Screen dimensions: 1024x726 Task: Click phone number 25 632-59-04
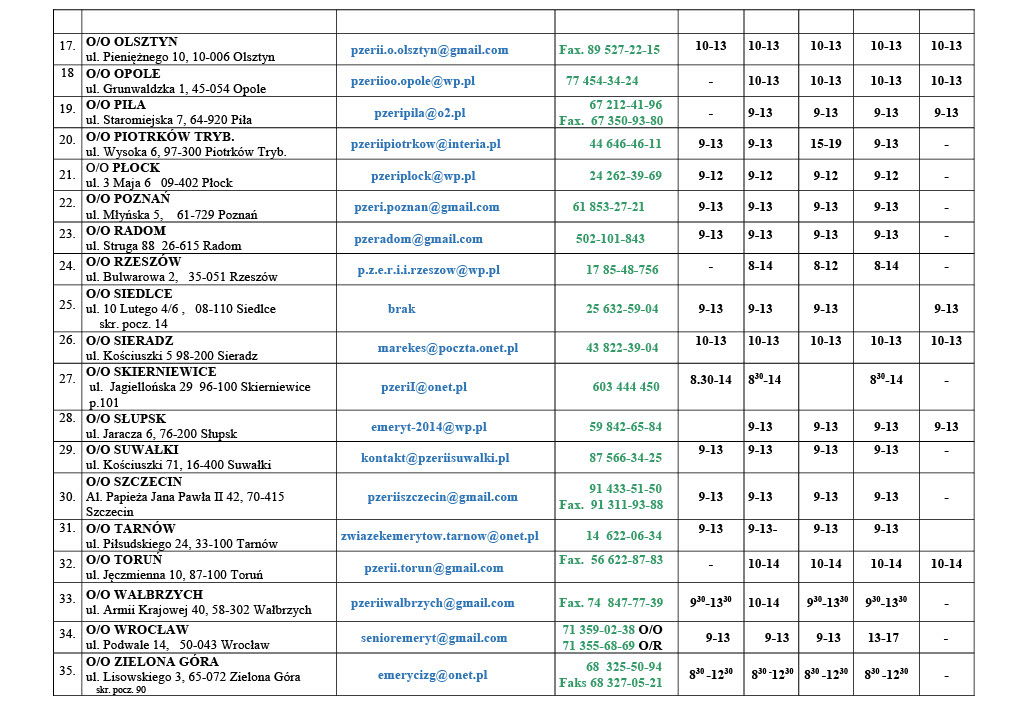pyautogui.click(x=622, y=309)
